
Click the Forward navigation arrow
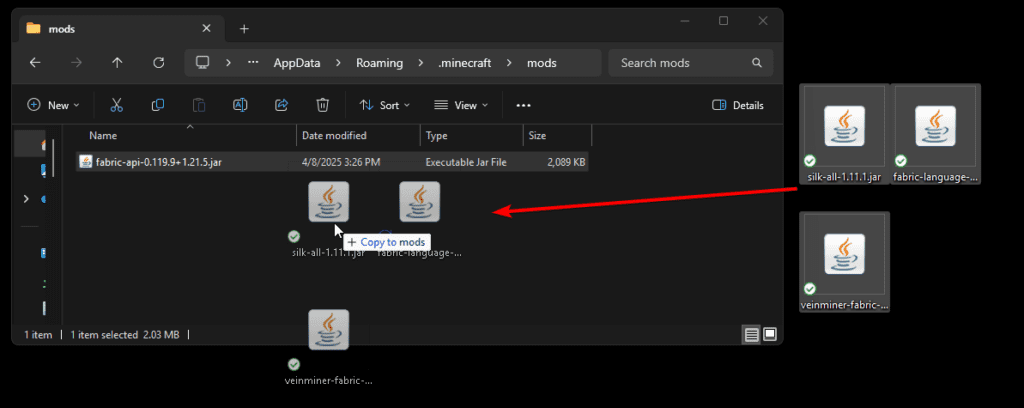[76, 63]
